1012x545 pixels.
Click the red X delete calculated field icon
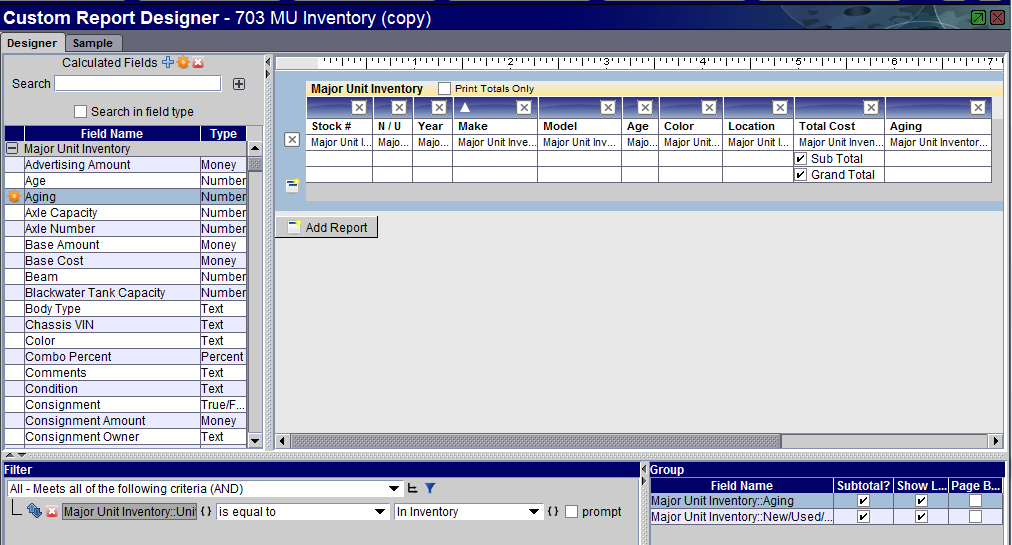(198, 63)
